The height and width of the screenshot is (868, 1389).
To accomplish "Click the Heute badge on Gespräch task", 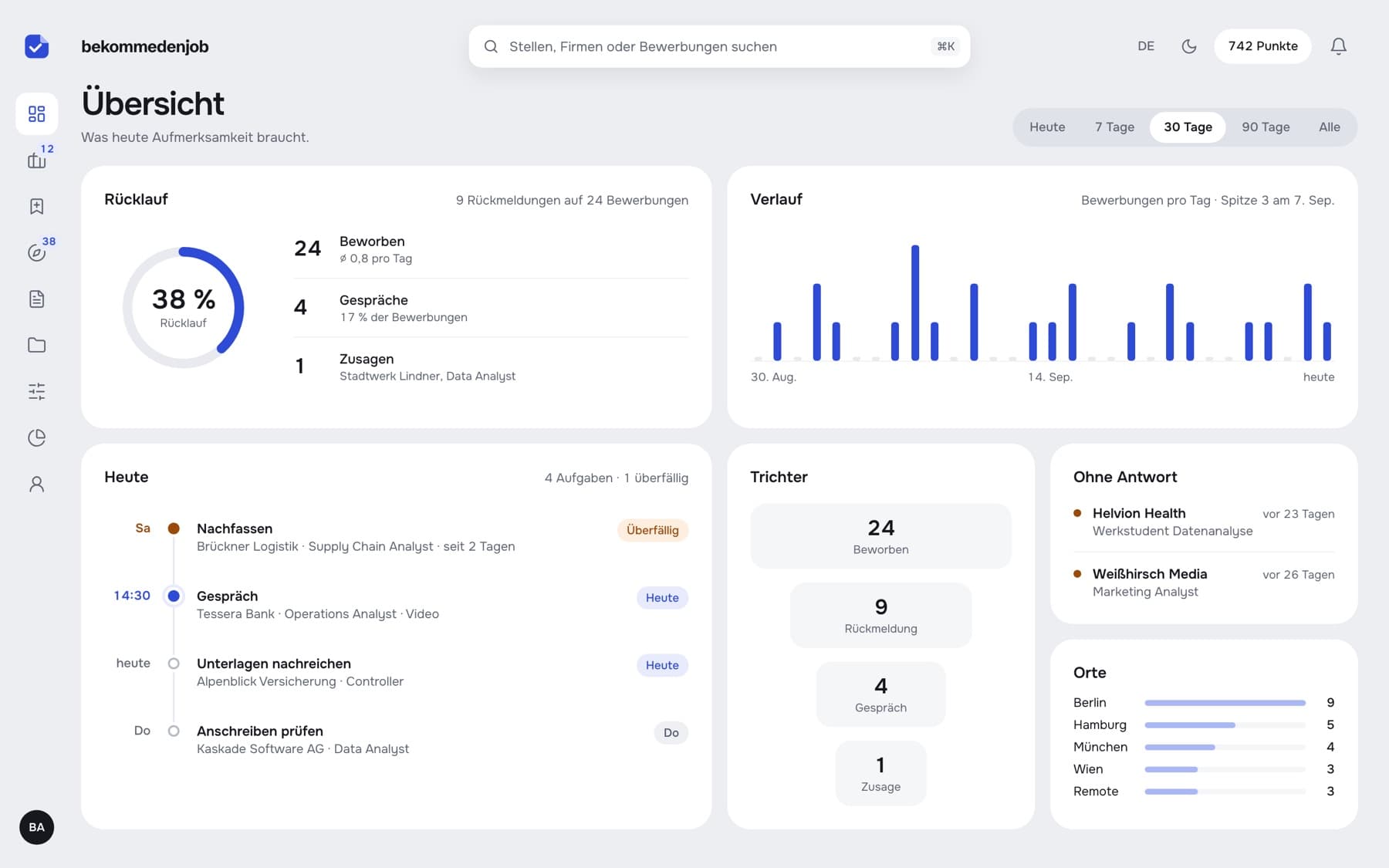I will 662,598.
